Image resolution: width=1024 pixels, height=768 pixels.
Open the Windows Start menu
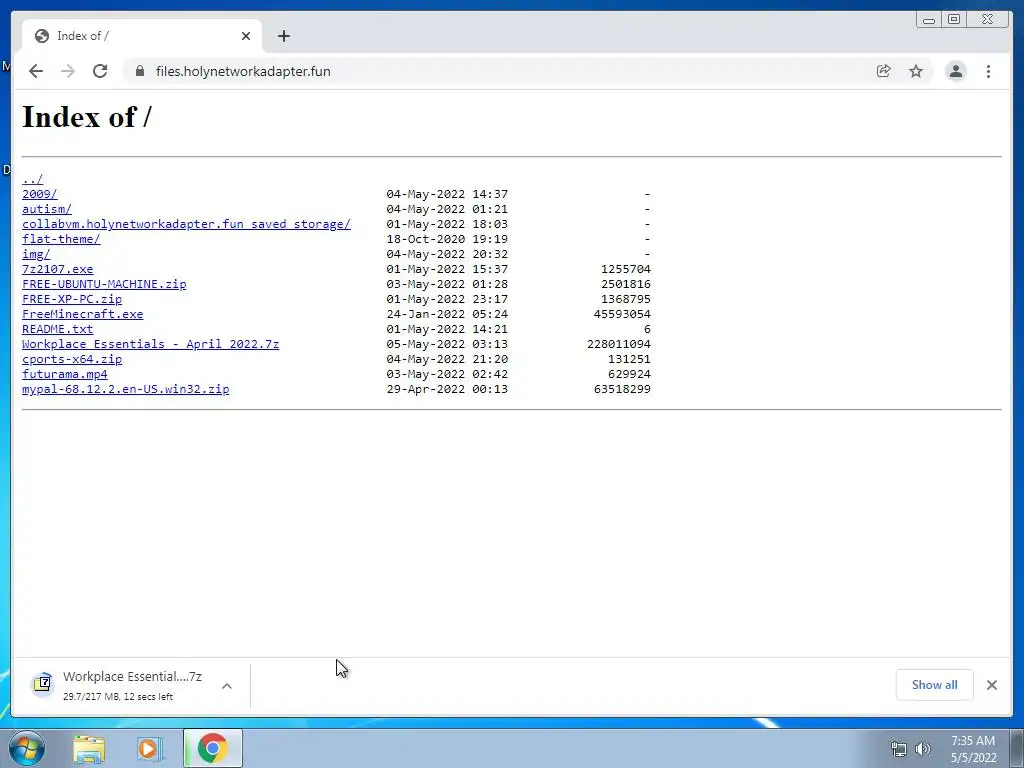tap(27, 748)
